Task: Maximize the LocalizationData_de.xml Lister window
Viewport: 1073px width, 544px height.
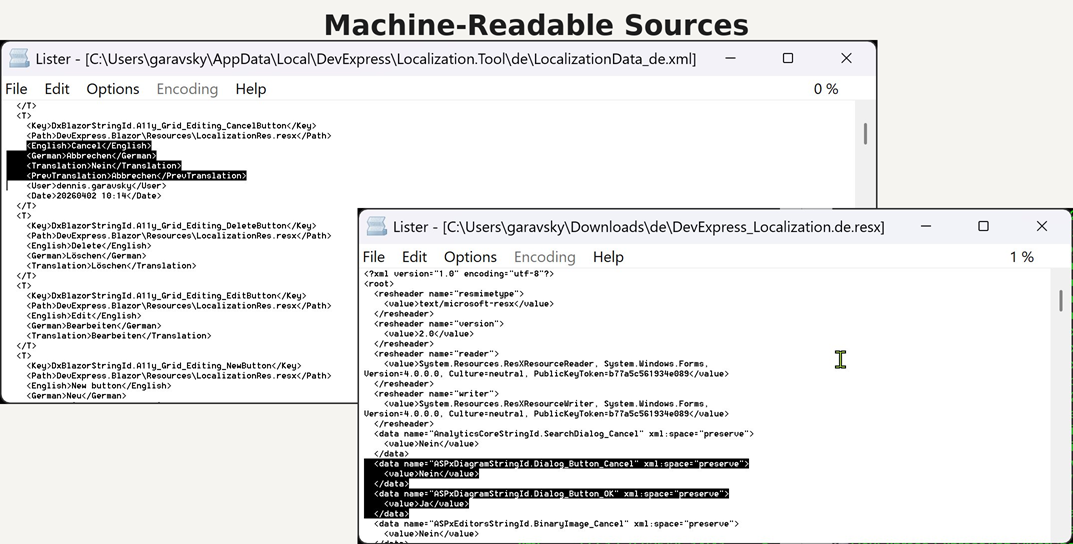Action: [x=788, y=58]
